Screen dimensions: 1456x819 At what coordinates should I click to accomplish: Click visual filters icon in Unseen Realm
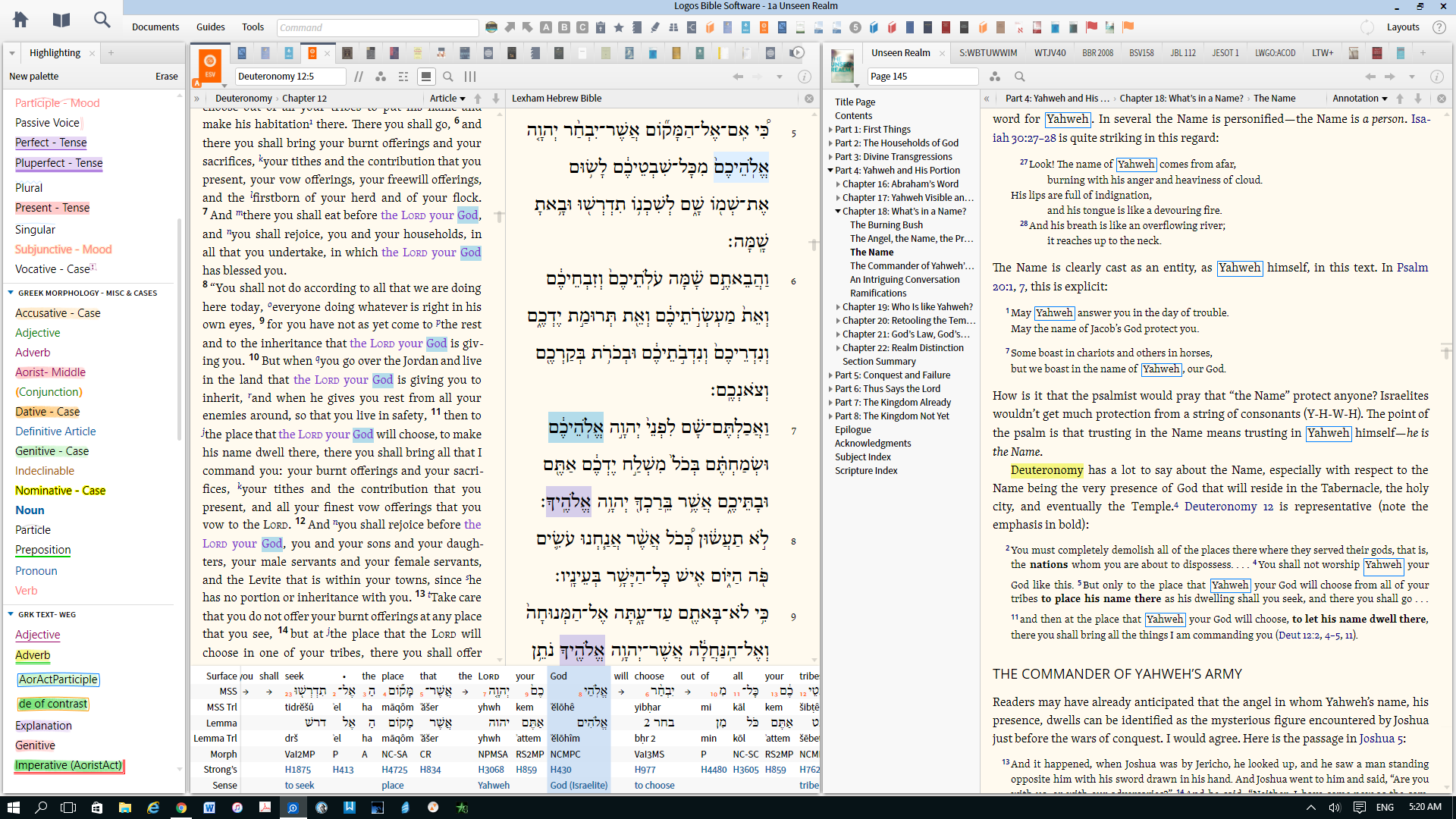click(995, 77)
